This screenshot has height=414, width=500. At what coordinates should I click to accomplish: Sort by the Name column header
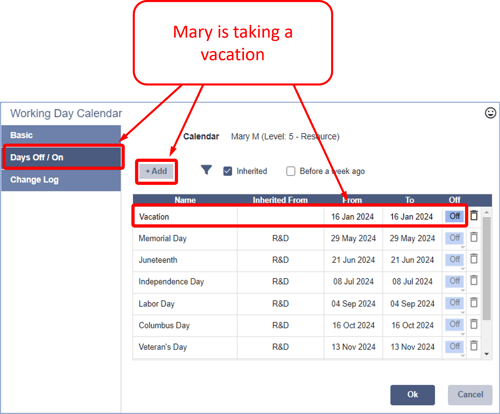(185, 200)
